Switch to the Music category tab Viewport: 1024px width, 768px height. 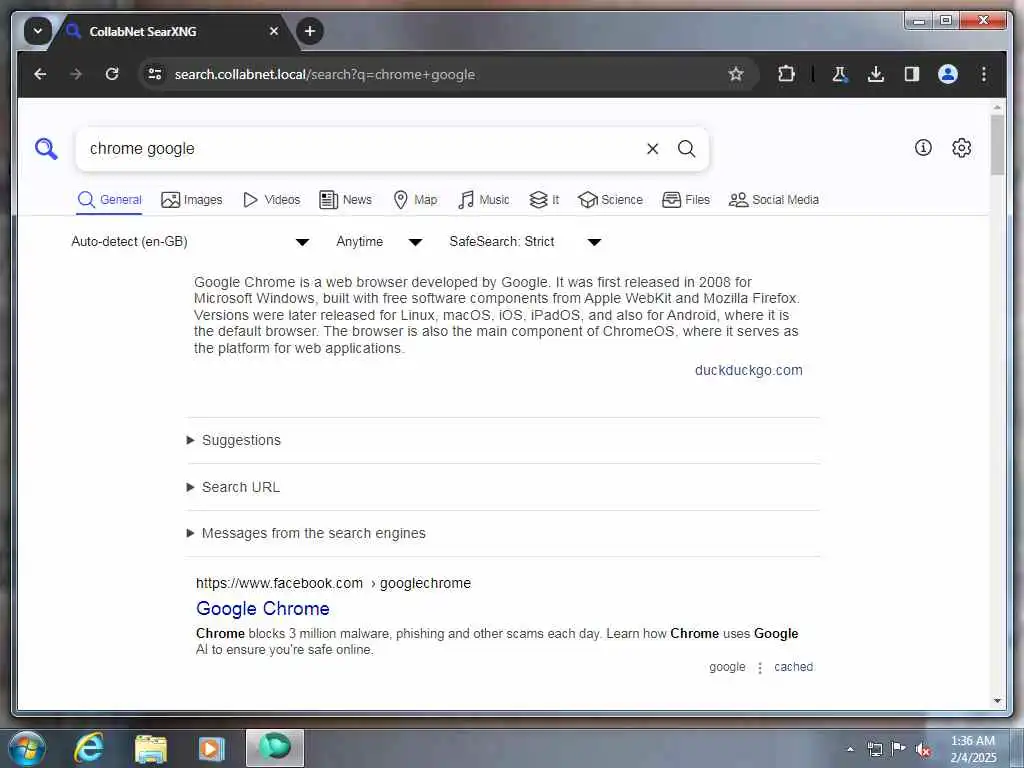483,200
